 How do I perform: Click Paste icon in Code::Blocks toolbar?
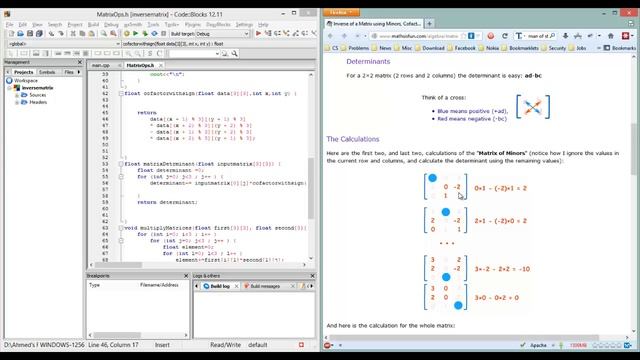(x=92, y=34)
